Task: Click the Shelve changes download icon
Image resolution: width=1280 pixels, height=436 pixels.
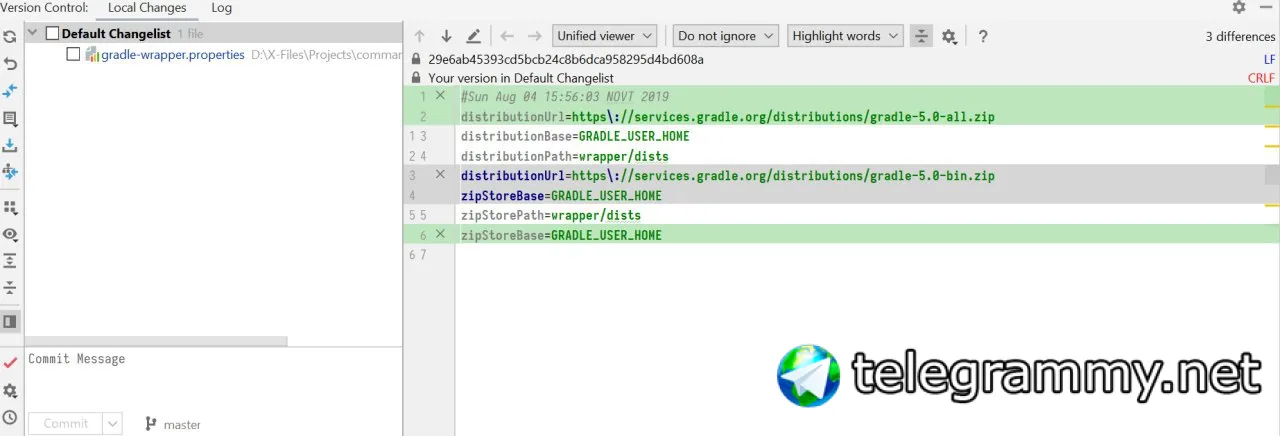Action: click(x=10, y=145)
